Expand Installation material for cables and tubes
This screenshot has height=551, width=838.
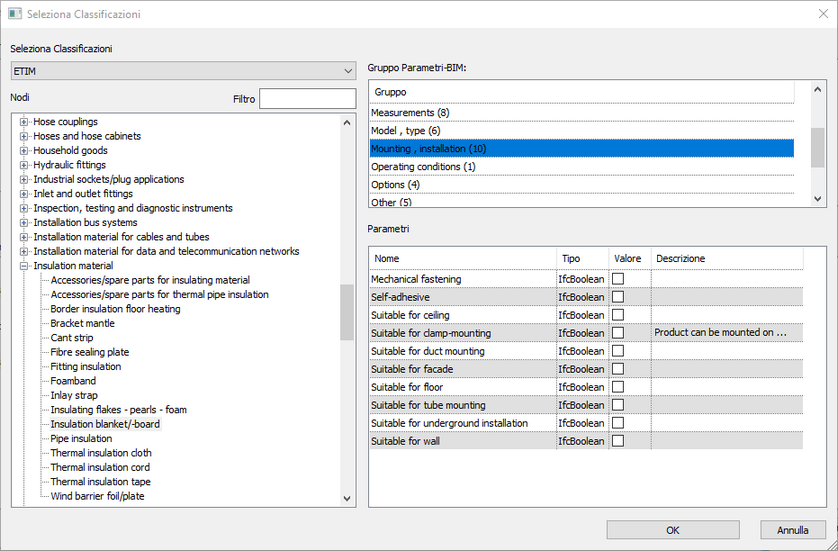click(24, 237)
